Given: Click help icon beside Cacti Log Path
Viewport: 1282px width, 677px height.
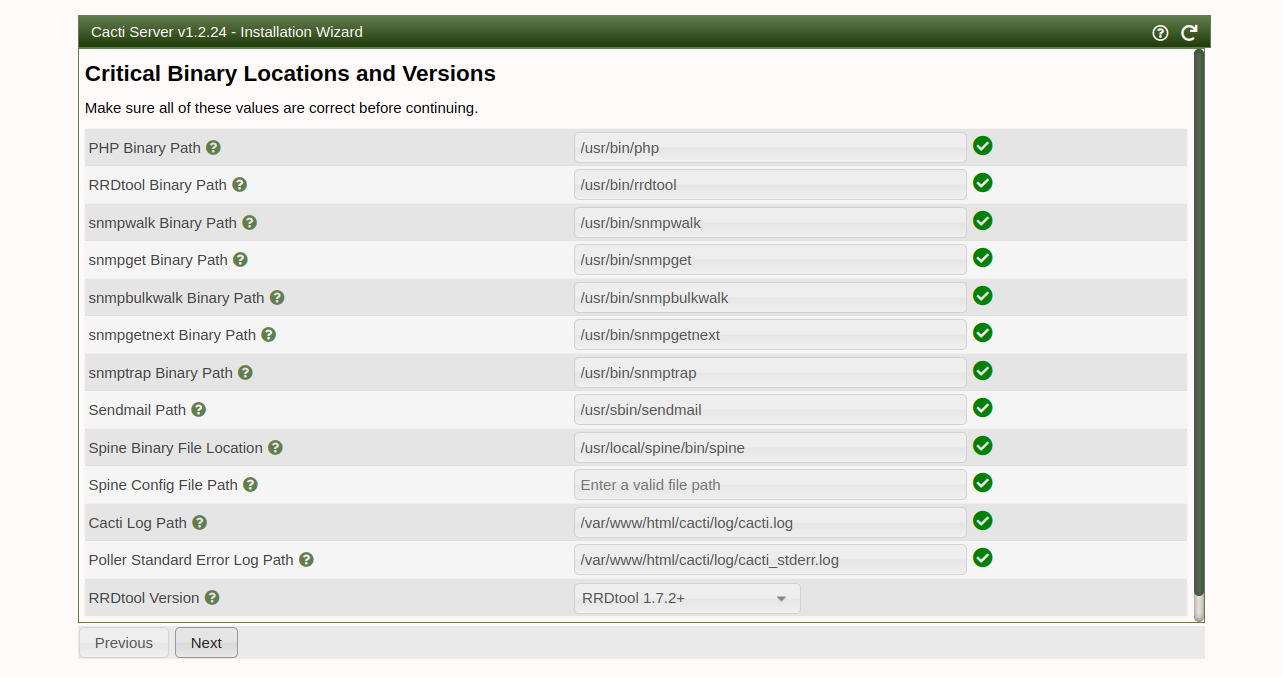Looking at the screenshot, I should 199,523.
